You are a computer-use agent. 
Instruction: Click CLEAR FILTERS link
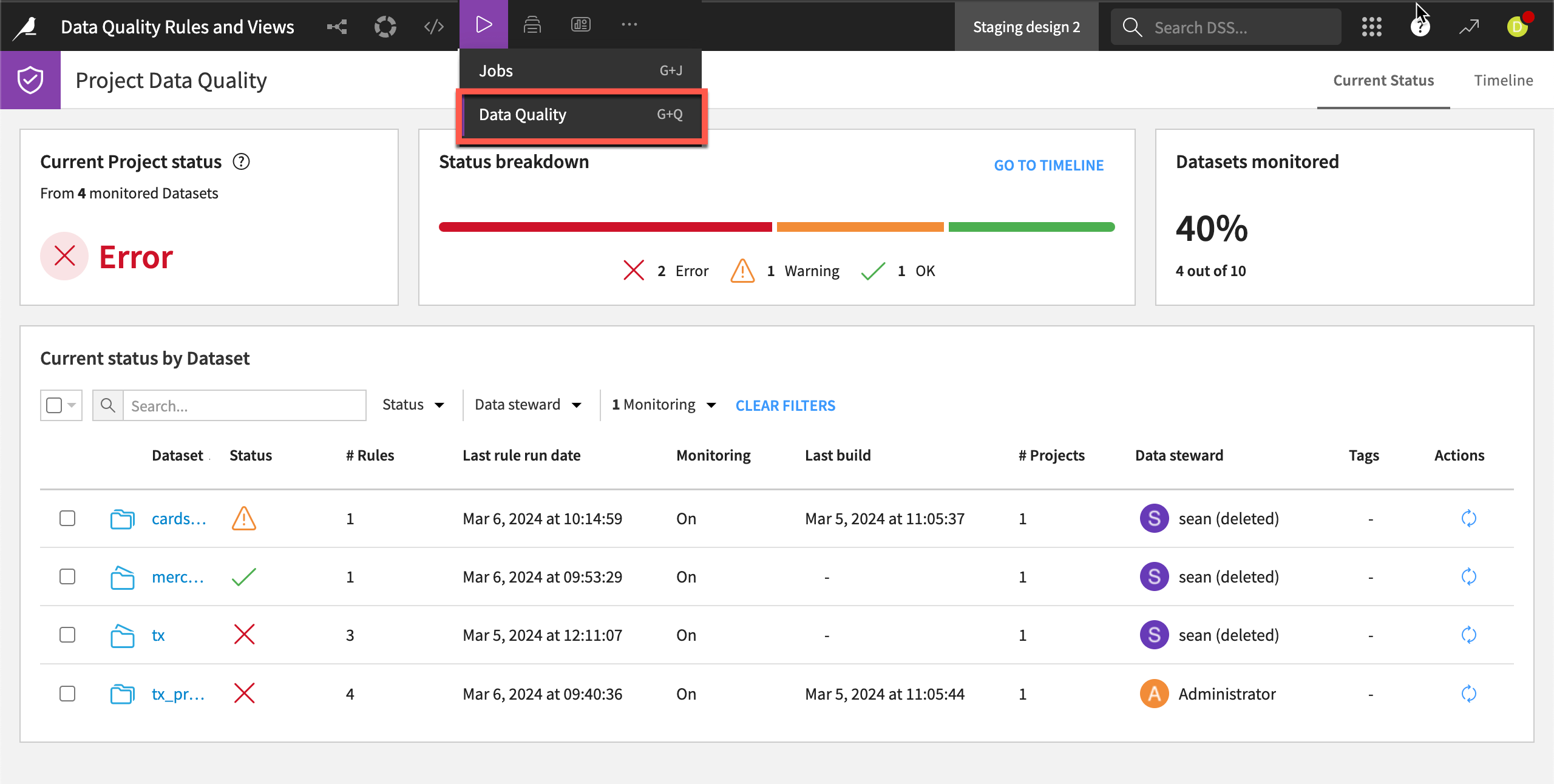(785, 405)
